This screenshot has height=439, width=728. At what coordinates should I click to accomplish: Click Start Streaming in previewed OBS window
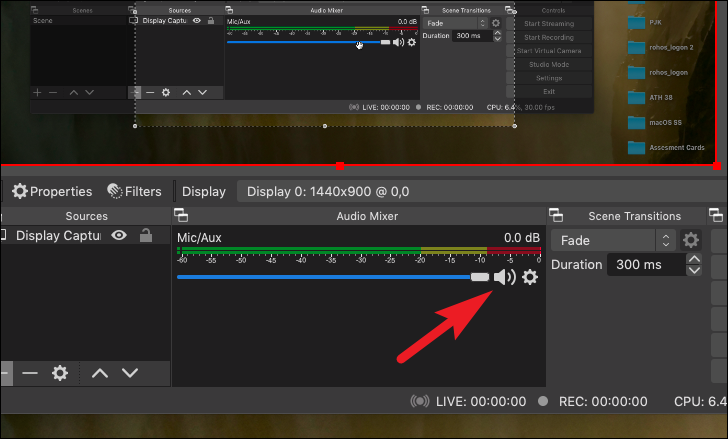[549, 24]
